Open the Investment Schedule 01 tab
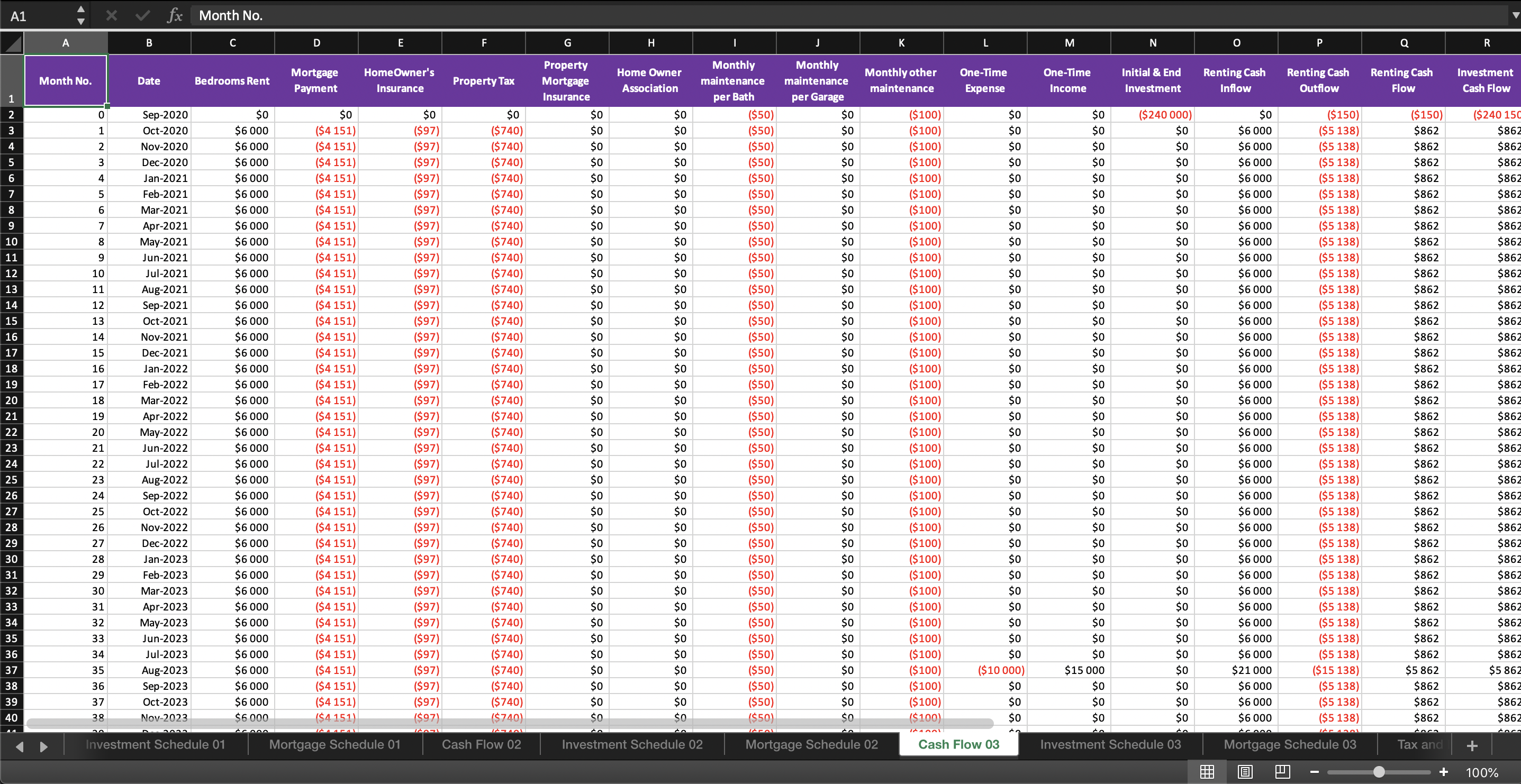 pyautogui.click(x=155, y=744)
